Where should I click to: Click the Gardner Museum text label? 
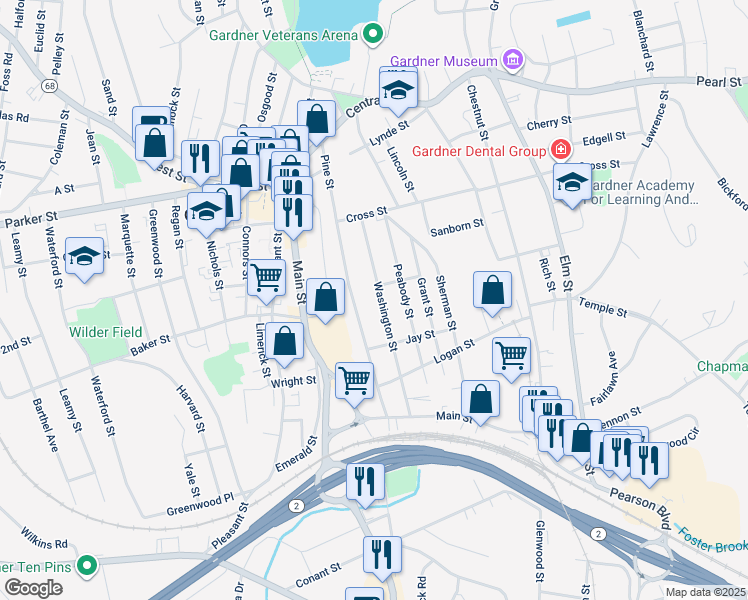[444, 61]
